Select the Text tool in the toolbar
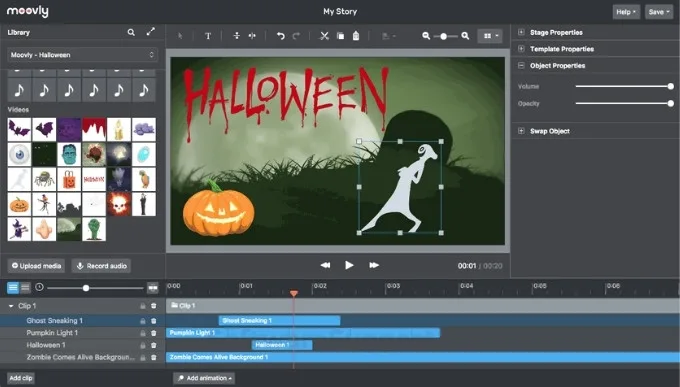Screen dimensions: 680x387 (208, 36)
